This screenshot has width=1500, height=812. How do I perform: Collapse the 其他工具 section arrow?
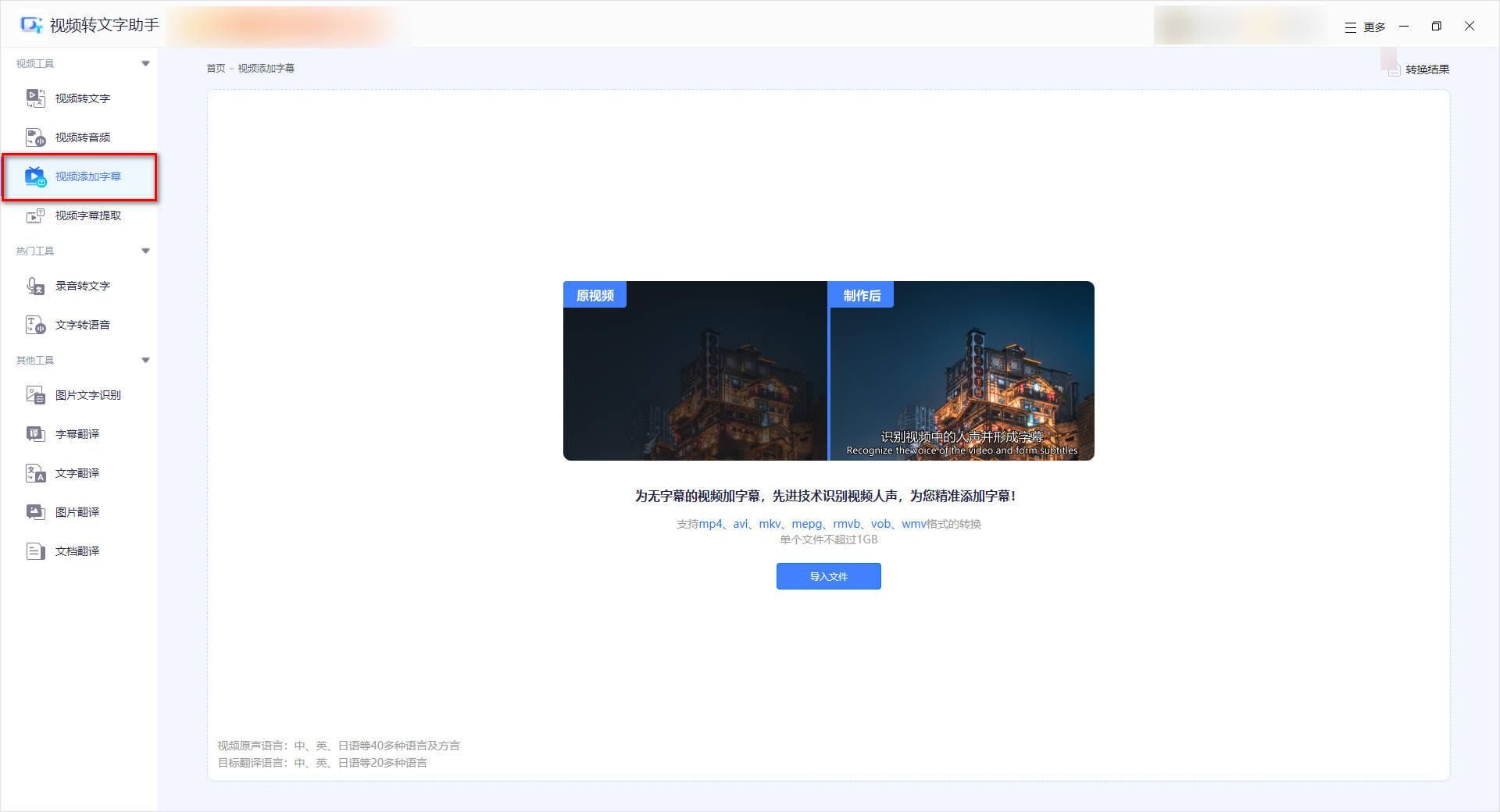145,360
